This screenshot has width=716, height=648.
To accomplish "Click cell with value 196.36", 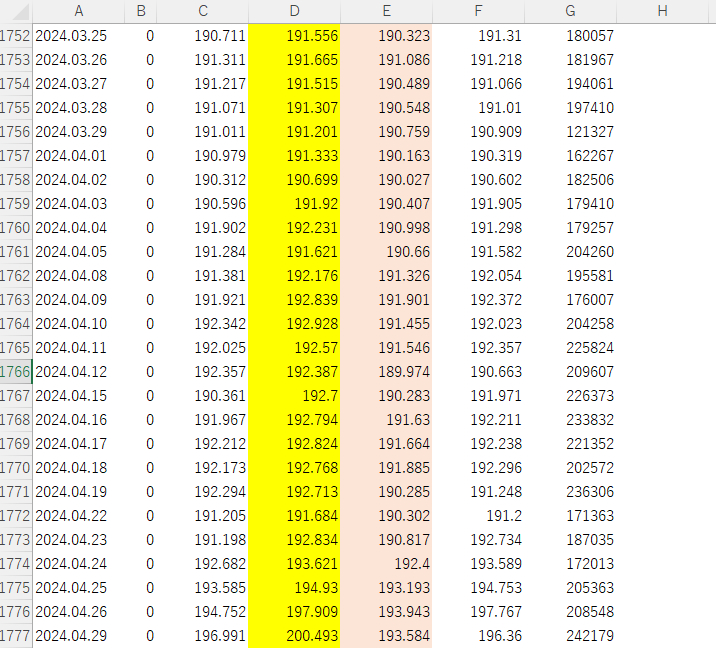I will [x=478, y=636].
